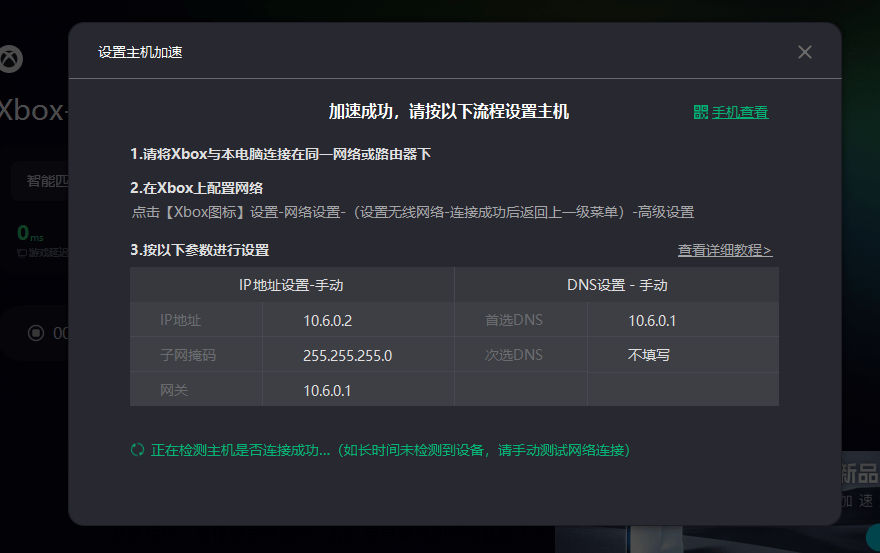880x553 pixels.
Task: Click the 次选DNS value 不填写
Action: tap(648, 355)
